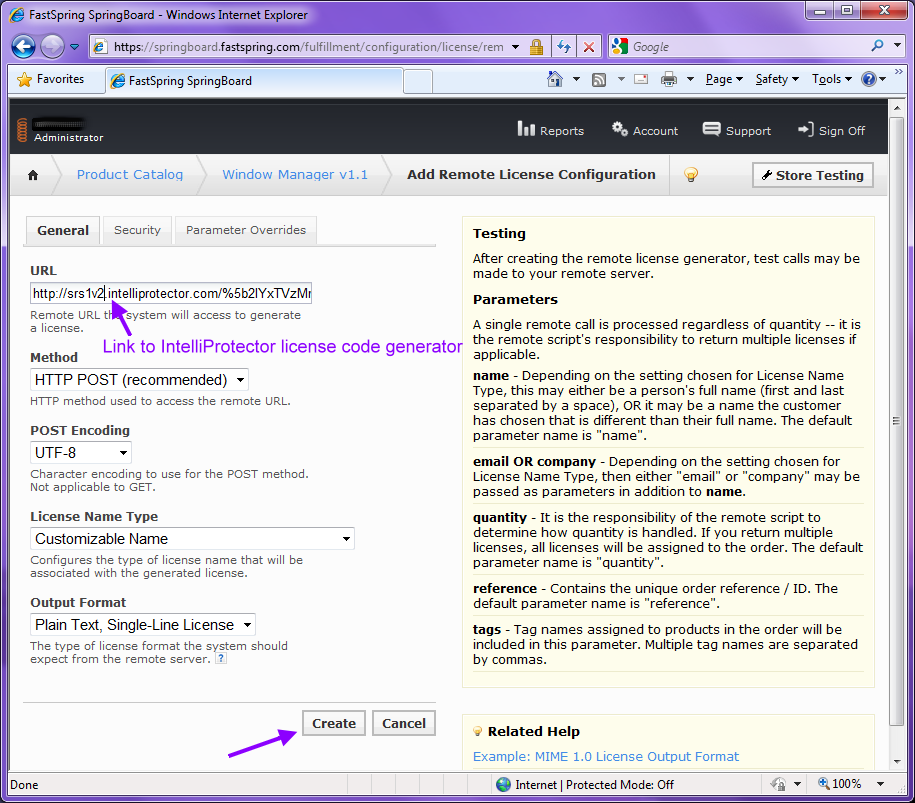Stop loading with the red X icon
Screen dimensions: 915x803
tap(589, 47)
